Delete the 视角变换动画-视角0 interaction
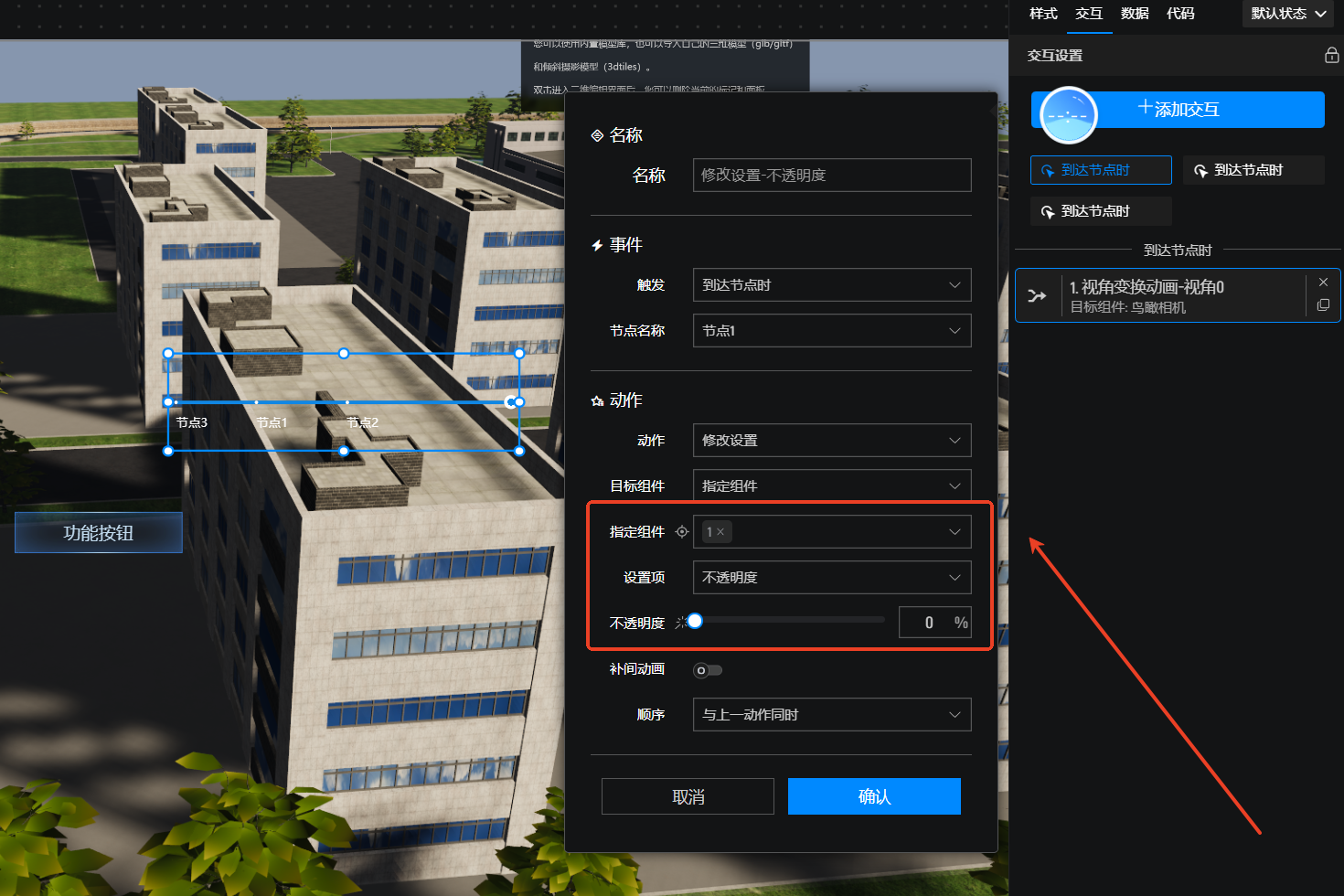The image size is (1344, 896). coord(1323,283)
